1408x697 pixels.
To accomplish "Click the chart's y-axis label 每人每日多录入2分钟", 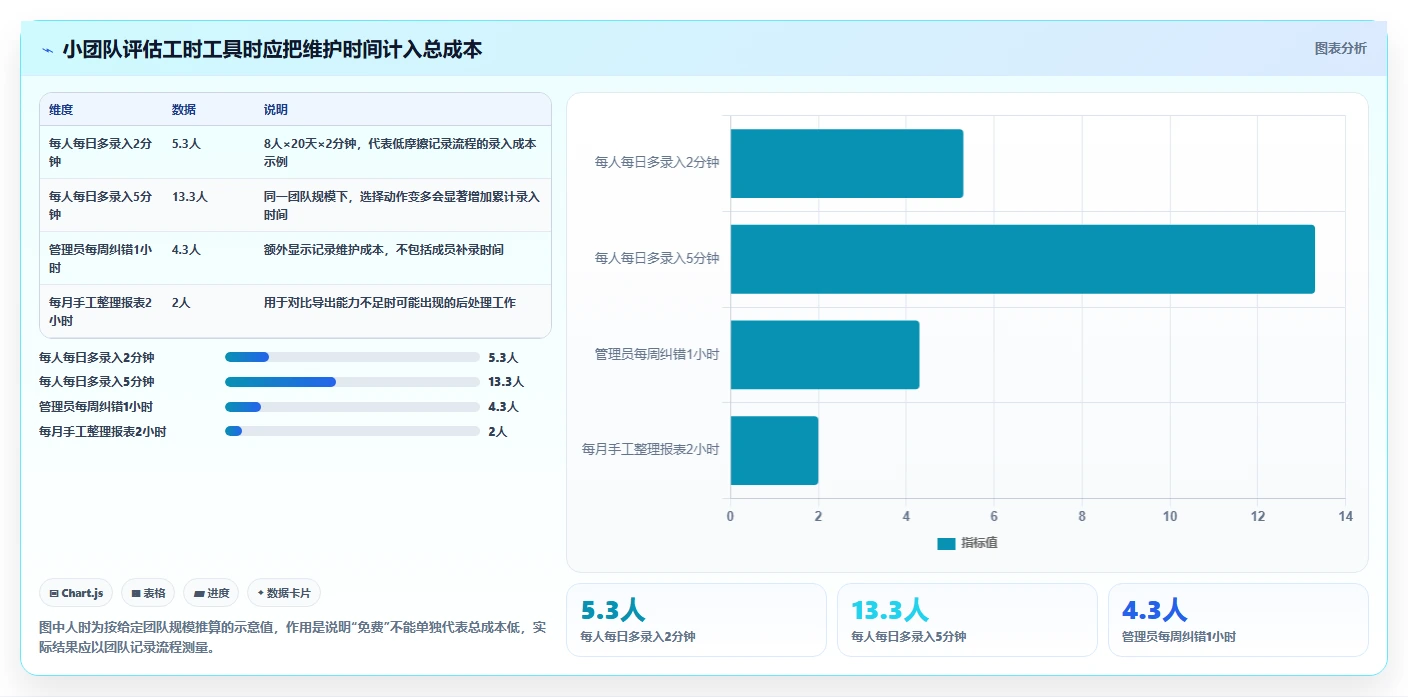I will [x=657, y=163].
